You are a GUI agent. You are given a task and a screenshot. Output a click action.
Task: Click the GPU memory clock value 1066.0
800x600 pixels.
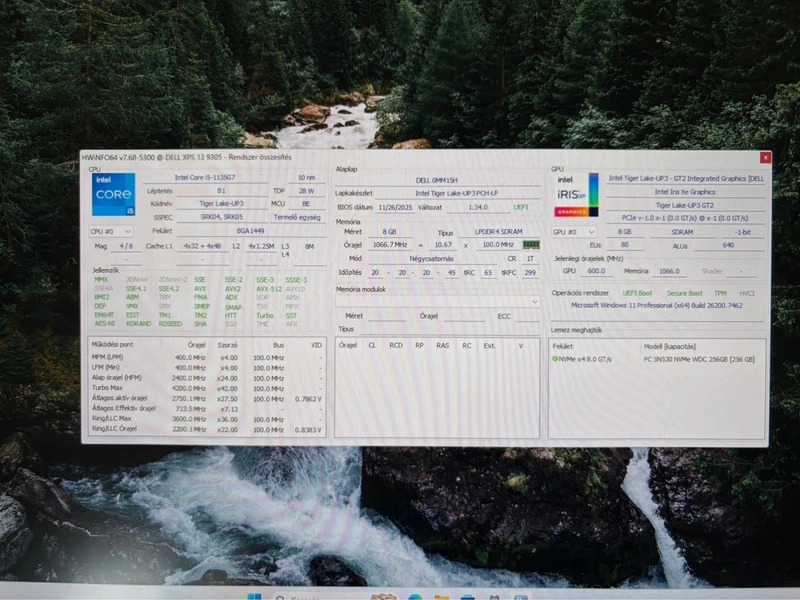pyautogui.click(x=669, y=271)
